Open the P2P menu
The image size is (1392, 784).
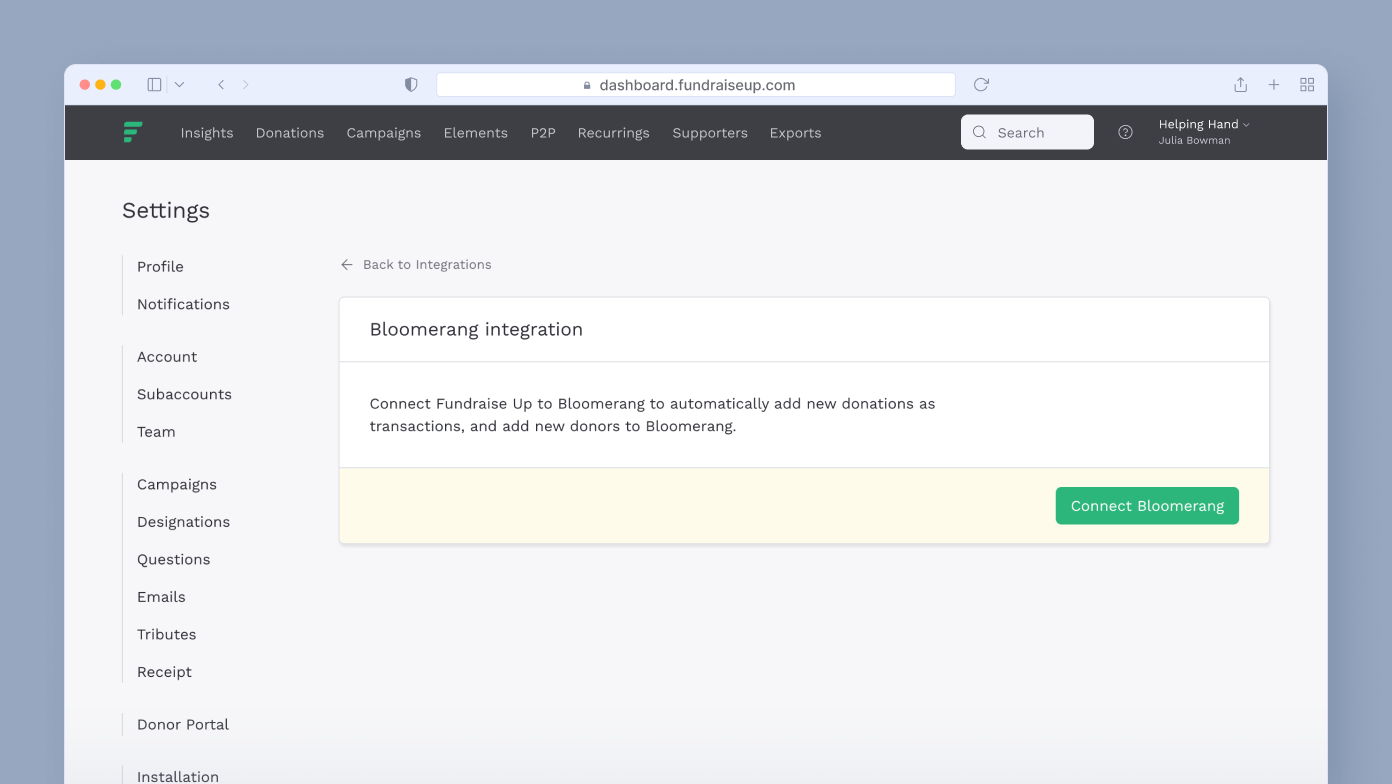point(543,133)
